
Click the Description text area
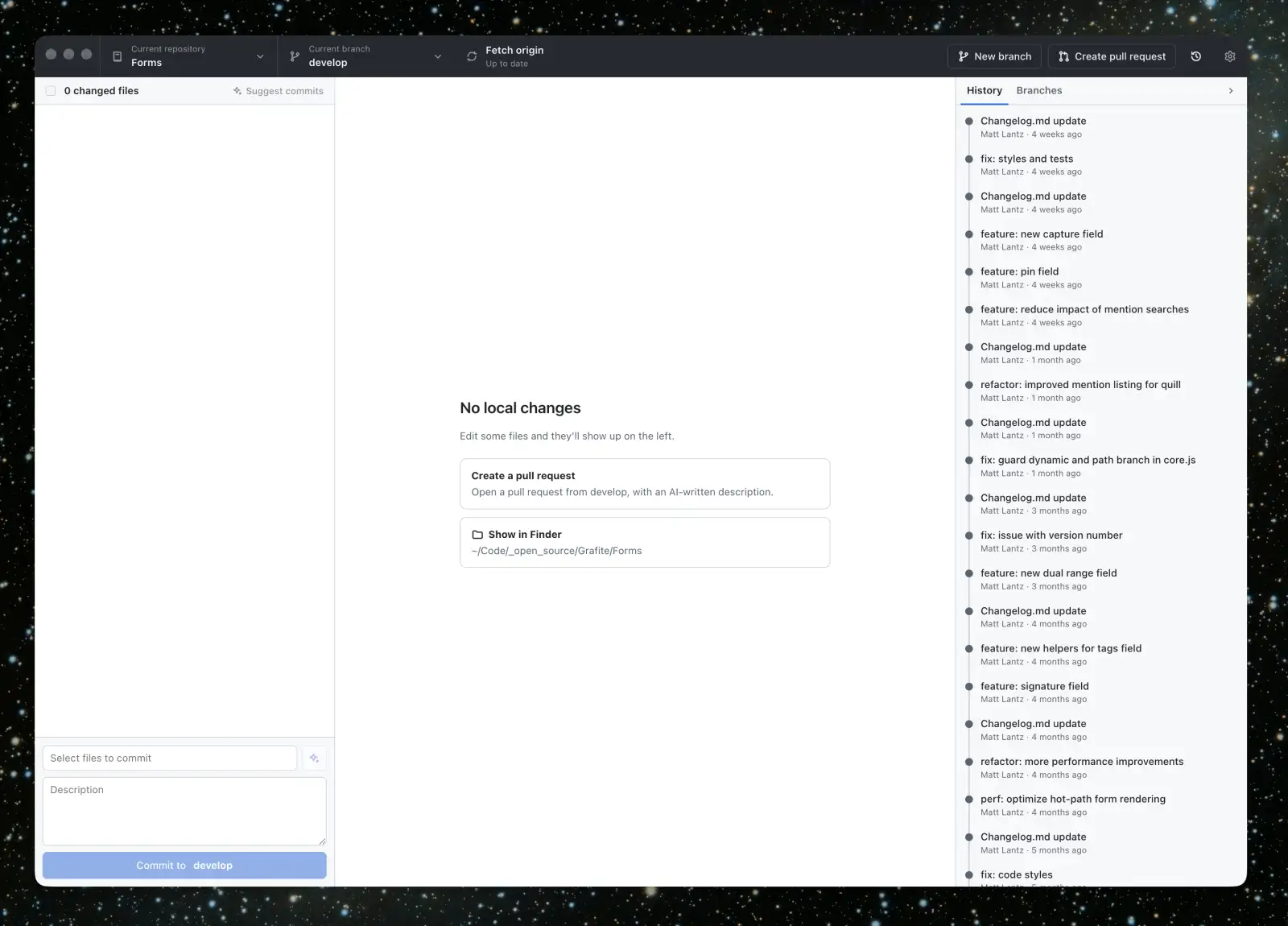pyautogui.click(x=184, y=811)
